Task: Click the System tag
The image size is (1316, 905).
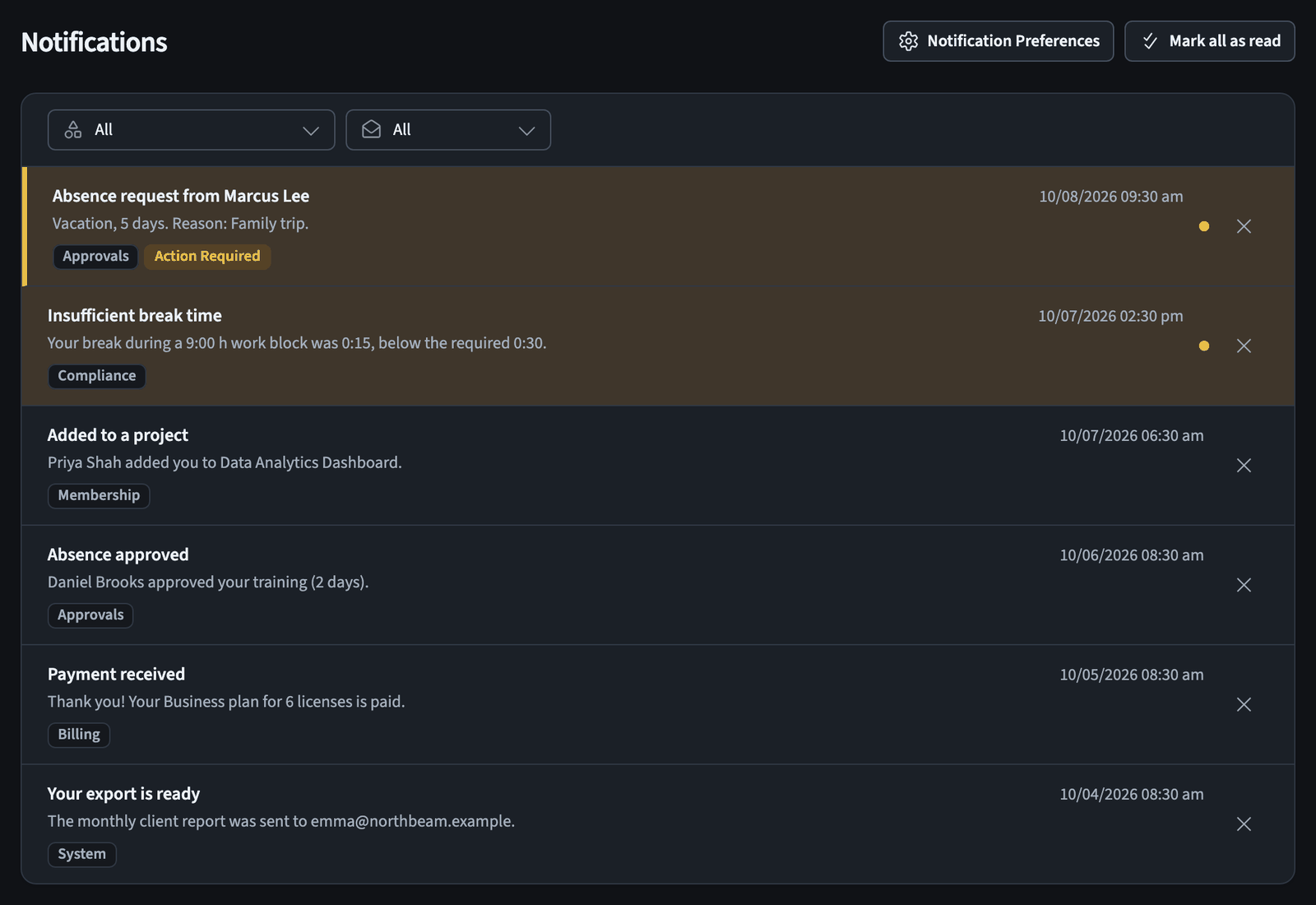Action: pyautogui.click(x=82, y=854)
